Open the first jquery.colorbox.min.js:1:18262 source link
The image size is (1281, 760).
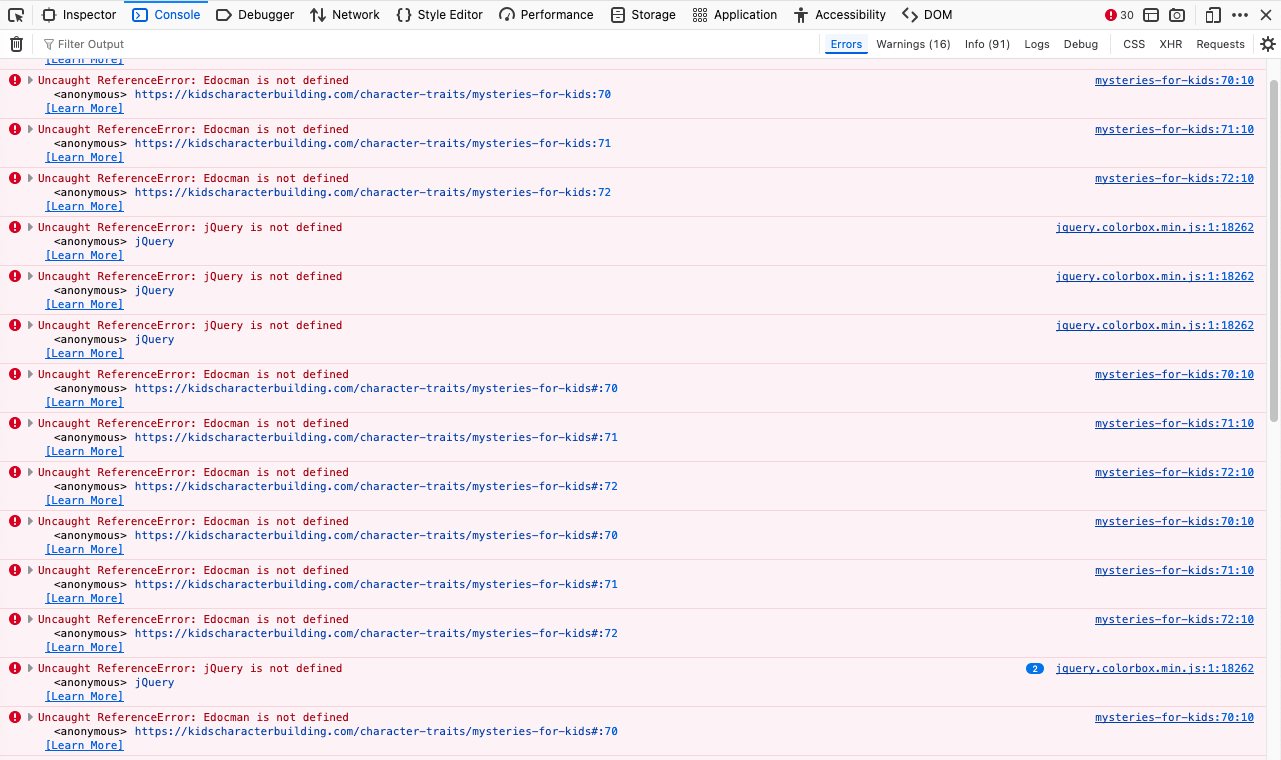pos(1155,227)
